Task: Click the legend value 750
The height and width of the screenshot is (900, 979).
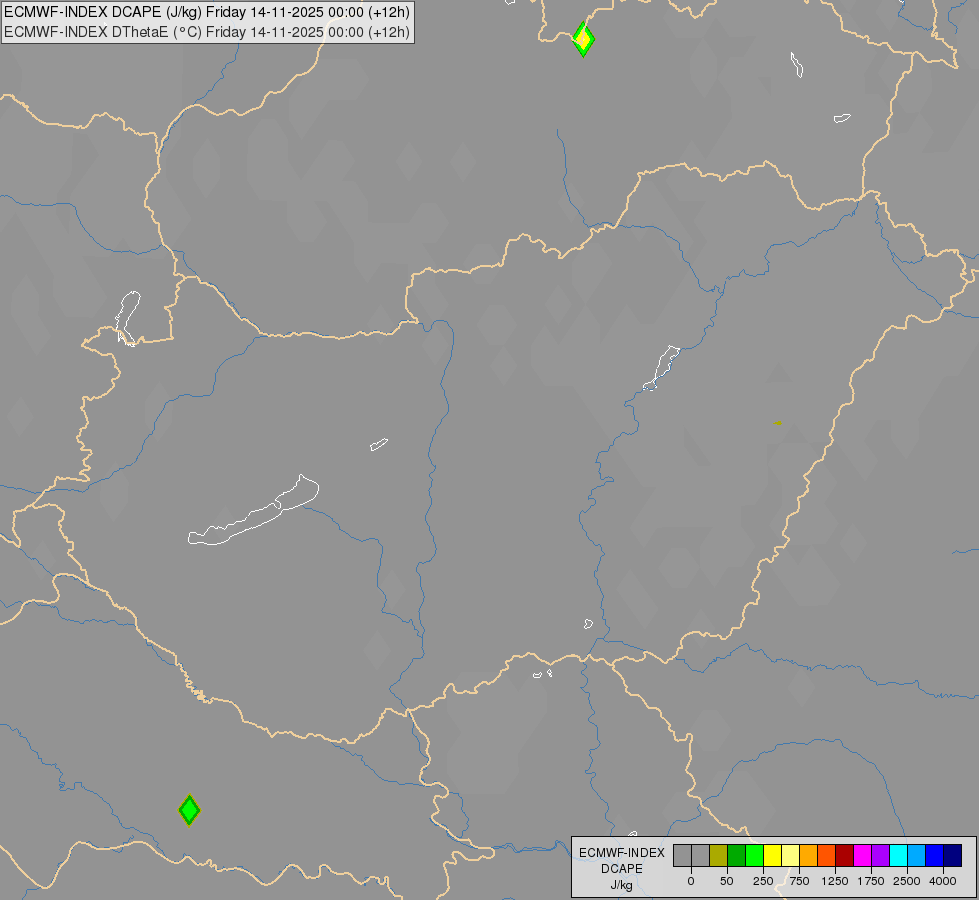Action: pos(799,881)
